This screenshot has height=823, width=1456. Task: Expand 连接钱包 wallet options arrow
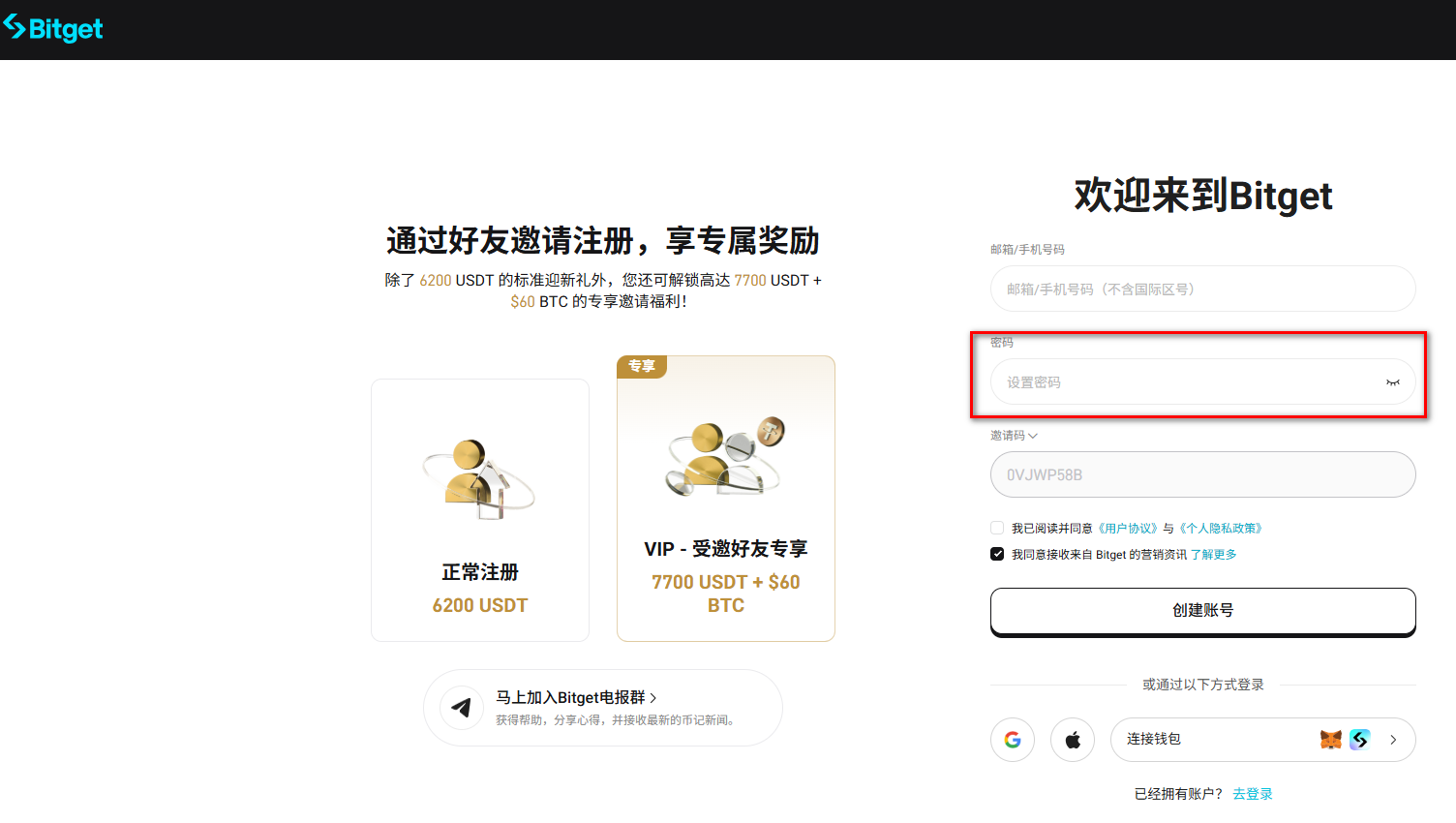1393,740
